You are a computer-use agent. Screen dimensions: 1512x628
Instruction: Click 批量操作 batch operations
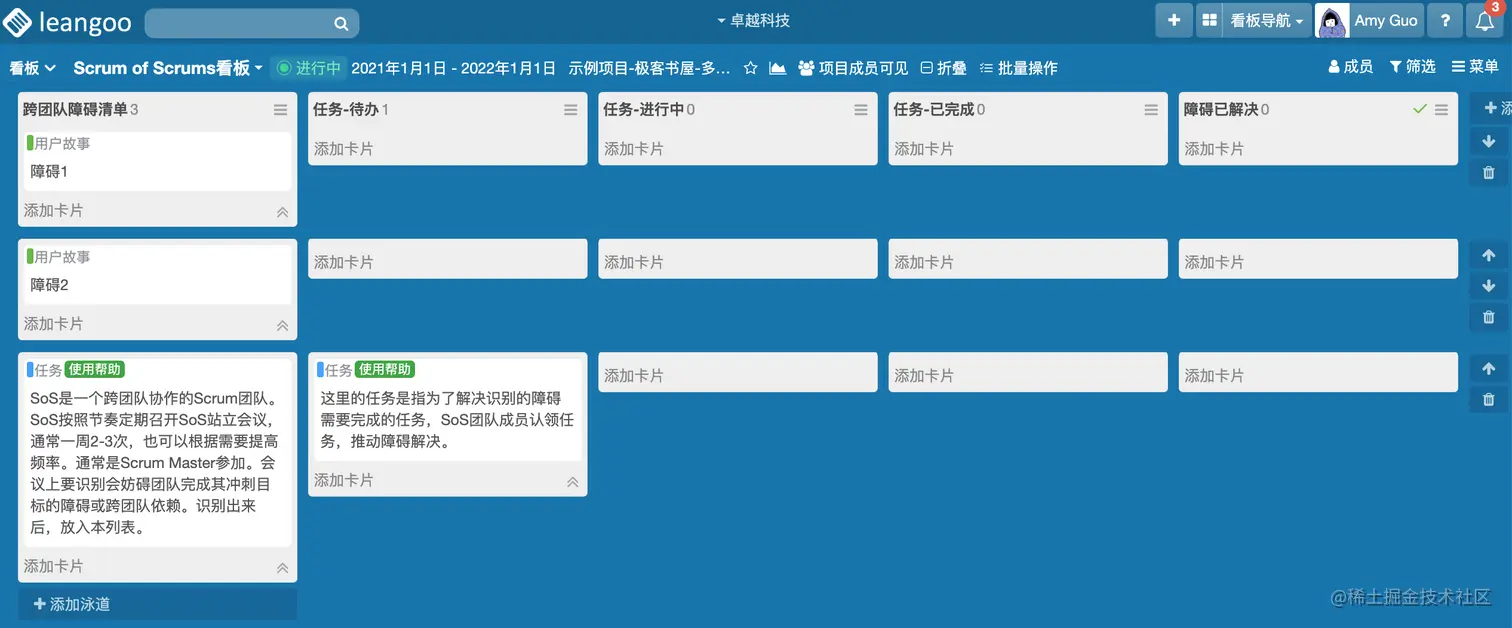1018,68
